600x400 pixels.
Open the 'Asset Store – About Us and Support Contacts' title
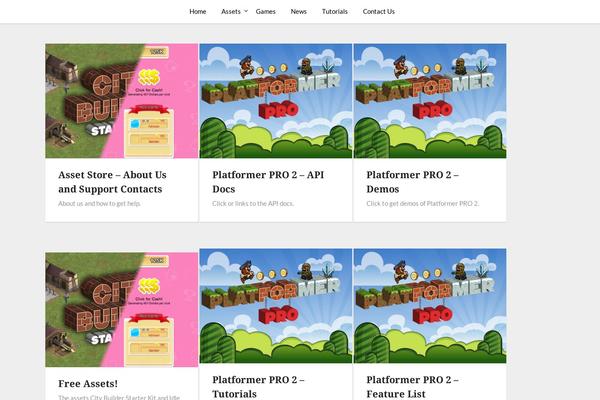tap(112, 182)
